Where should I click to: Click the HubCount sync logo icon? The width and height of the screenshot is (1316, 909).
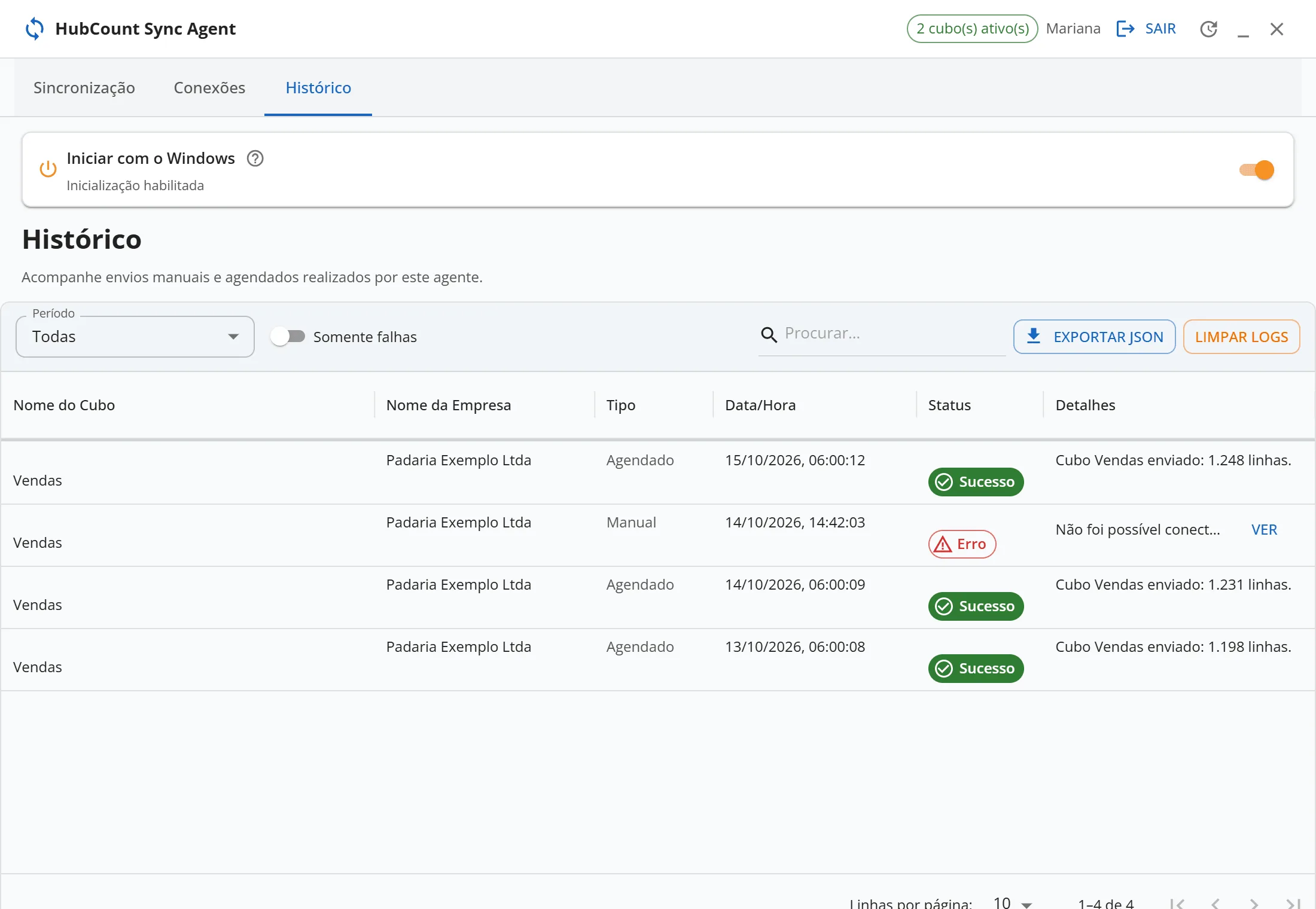(35, 29)
